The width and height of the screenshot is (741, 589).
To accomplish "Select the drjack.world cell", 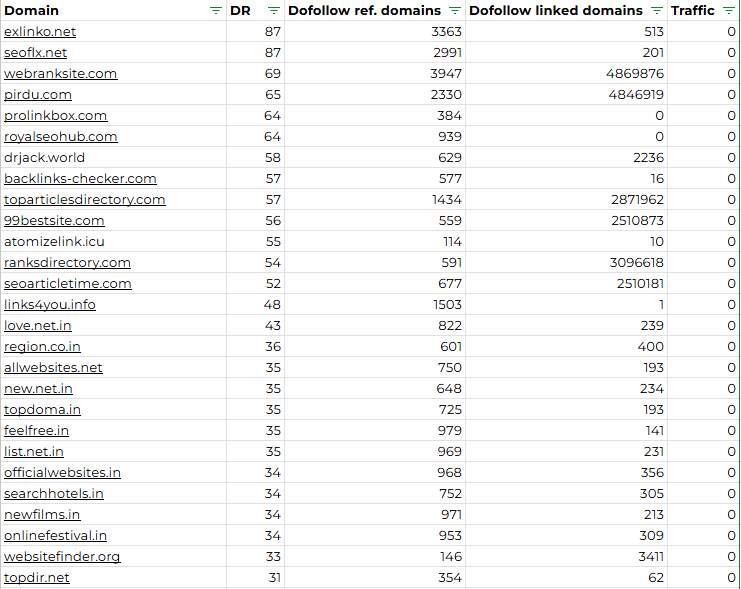I will coord(113,157).
